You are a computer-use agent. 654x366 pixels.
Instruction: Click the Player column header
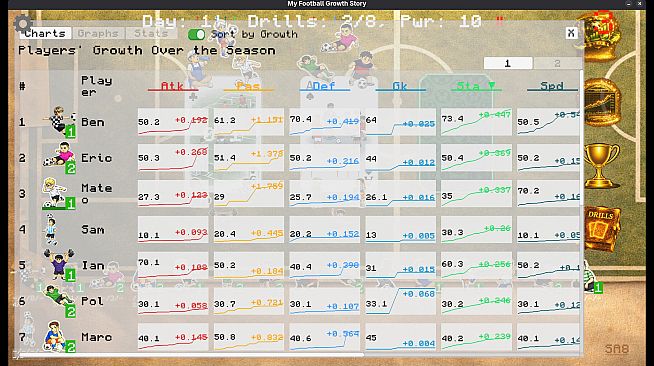(x=96, y=86)
